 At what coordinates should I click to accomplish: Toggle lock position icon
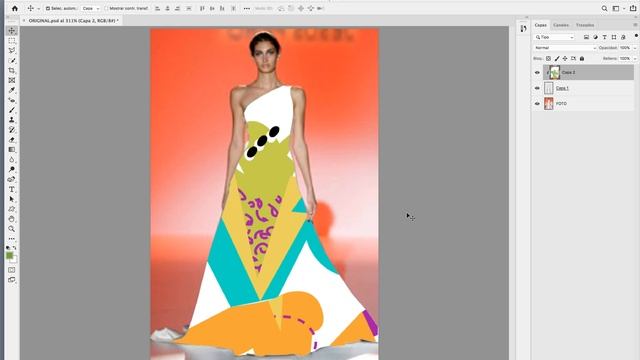(x=565, y=59)
